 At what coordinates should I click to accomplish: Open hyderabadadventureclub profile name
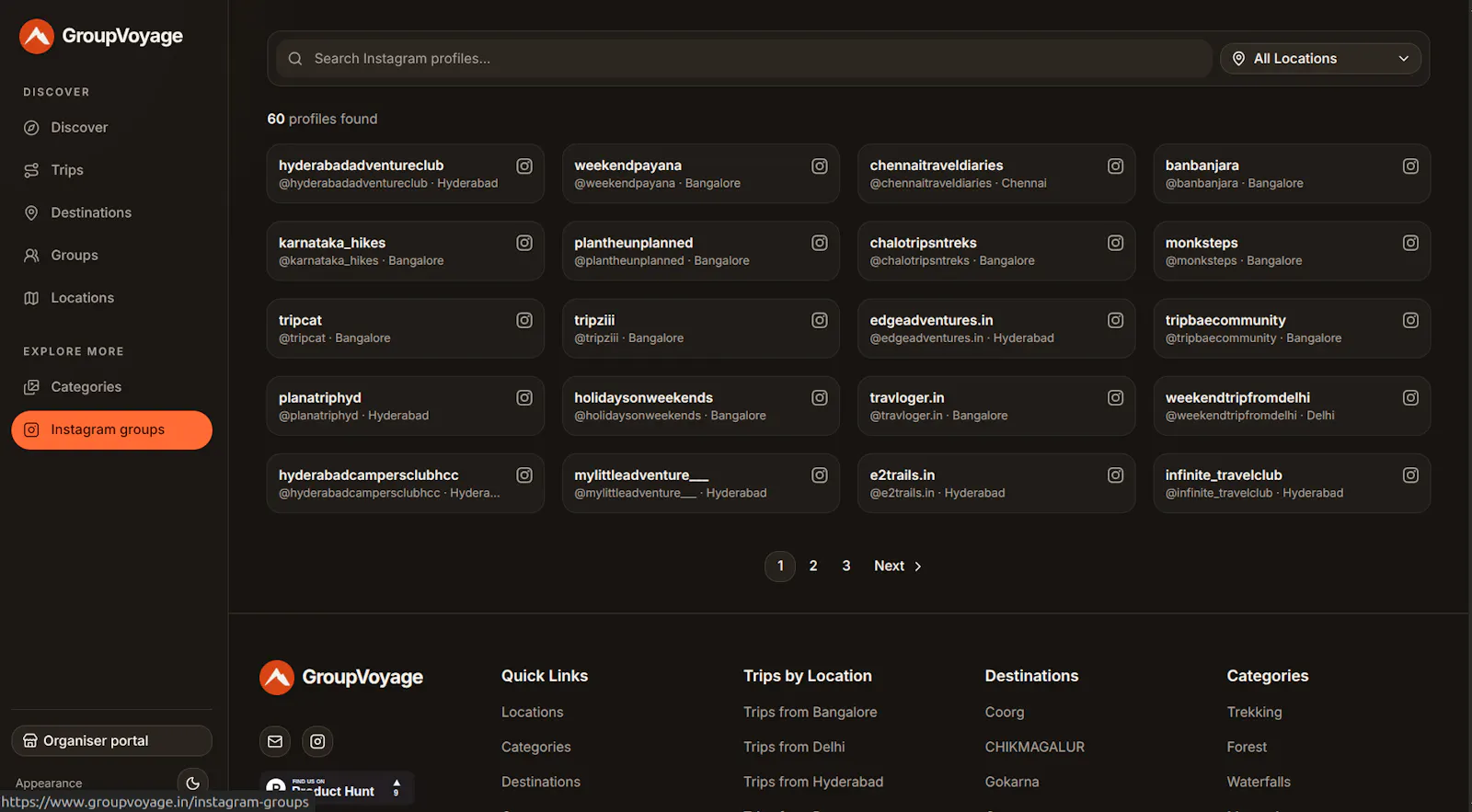361,166
